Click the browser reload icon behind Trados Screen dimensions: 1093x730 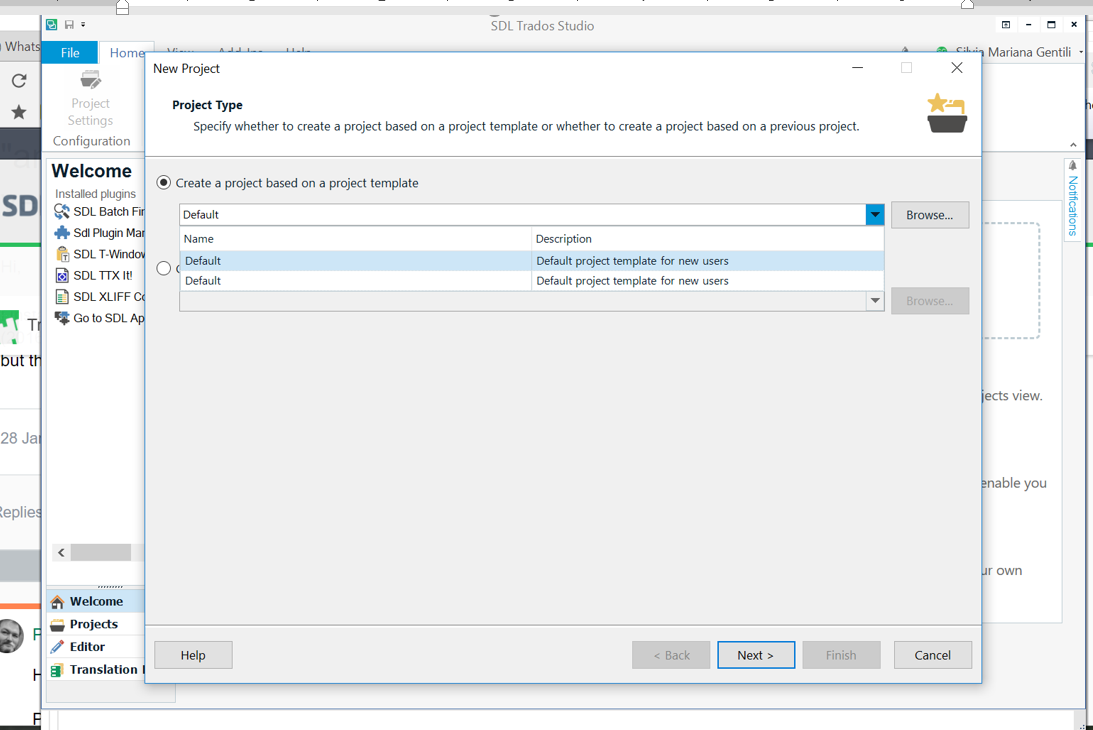[x=19, y=81]
